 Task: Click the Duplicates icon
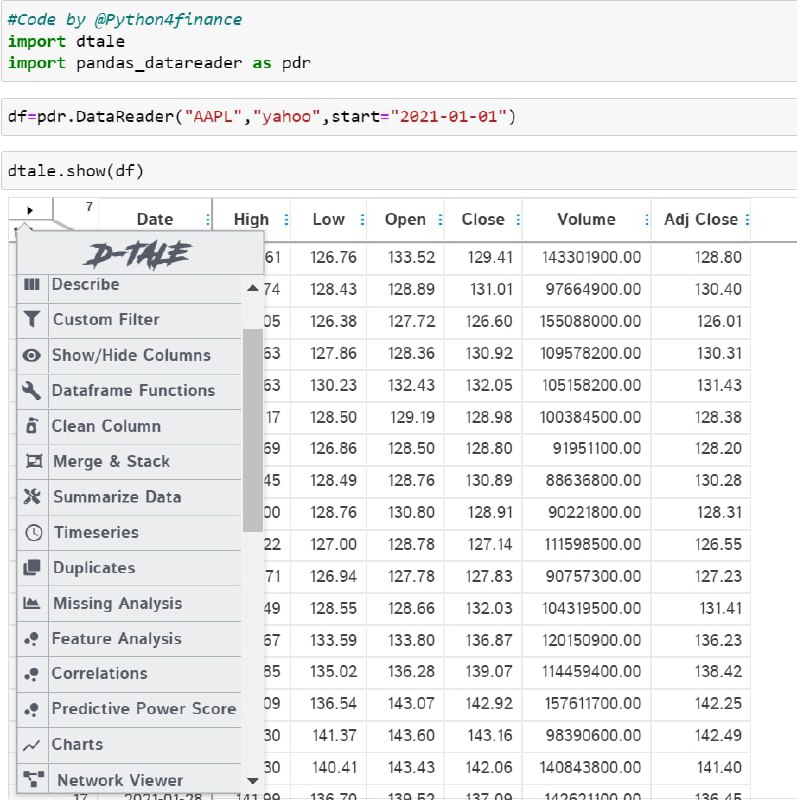pyautogui.click(x=32, y=567)
